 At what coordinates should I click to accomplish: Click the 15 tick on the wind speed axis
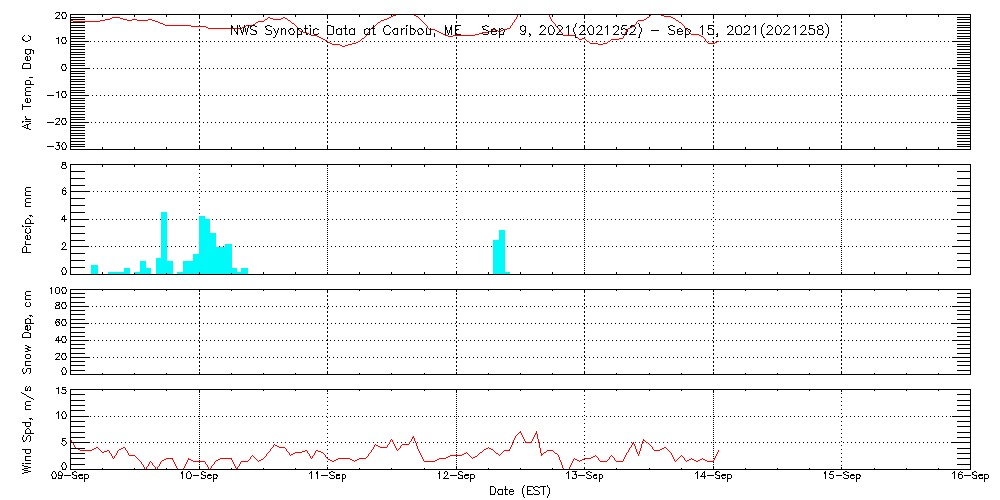pos(59,391)
